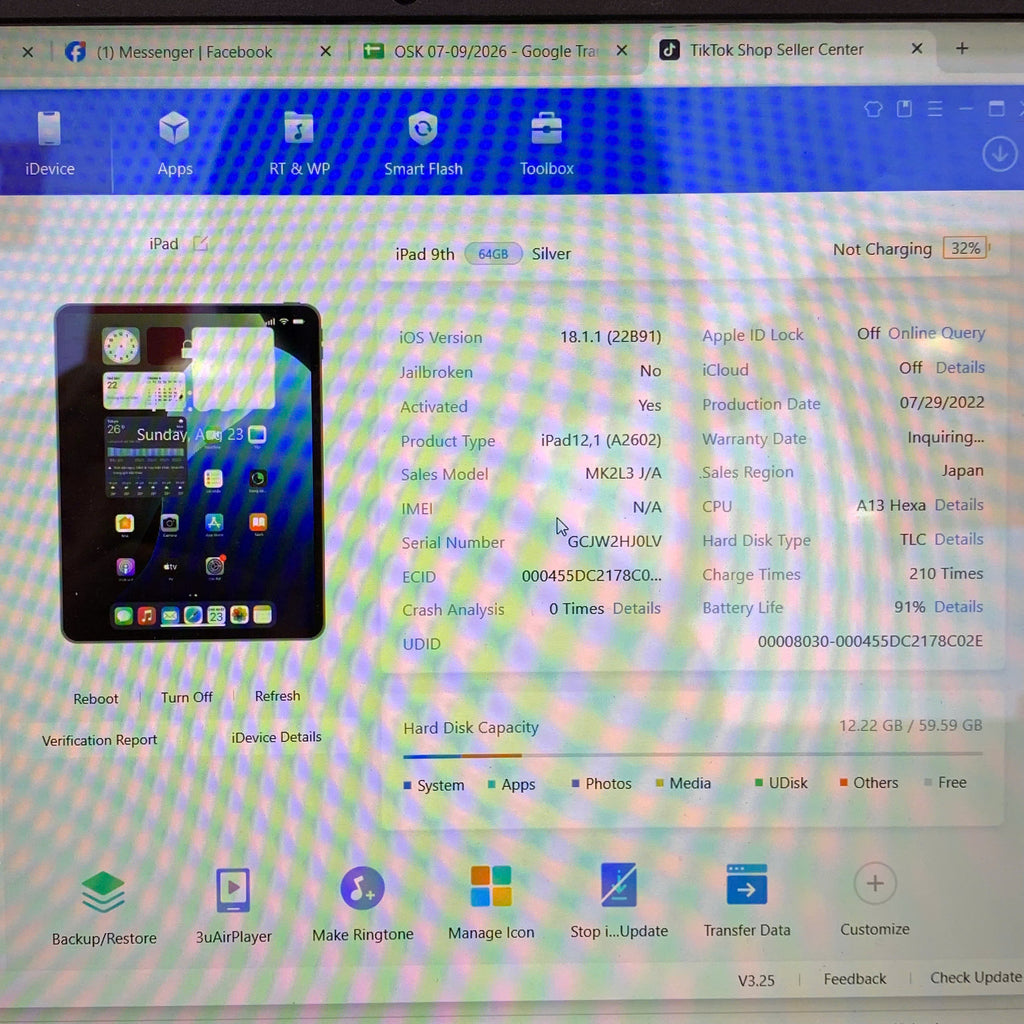The width and height of the screenshot is (1024, 1024).
Task: Click Online Query for Apple ID Lock
Action: (936, 333)
